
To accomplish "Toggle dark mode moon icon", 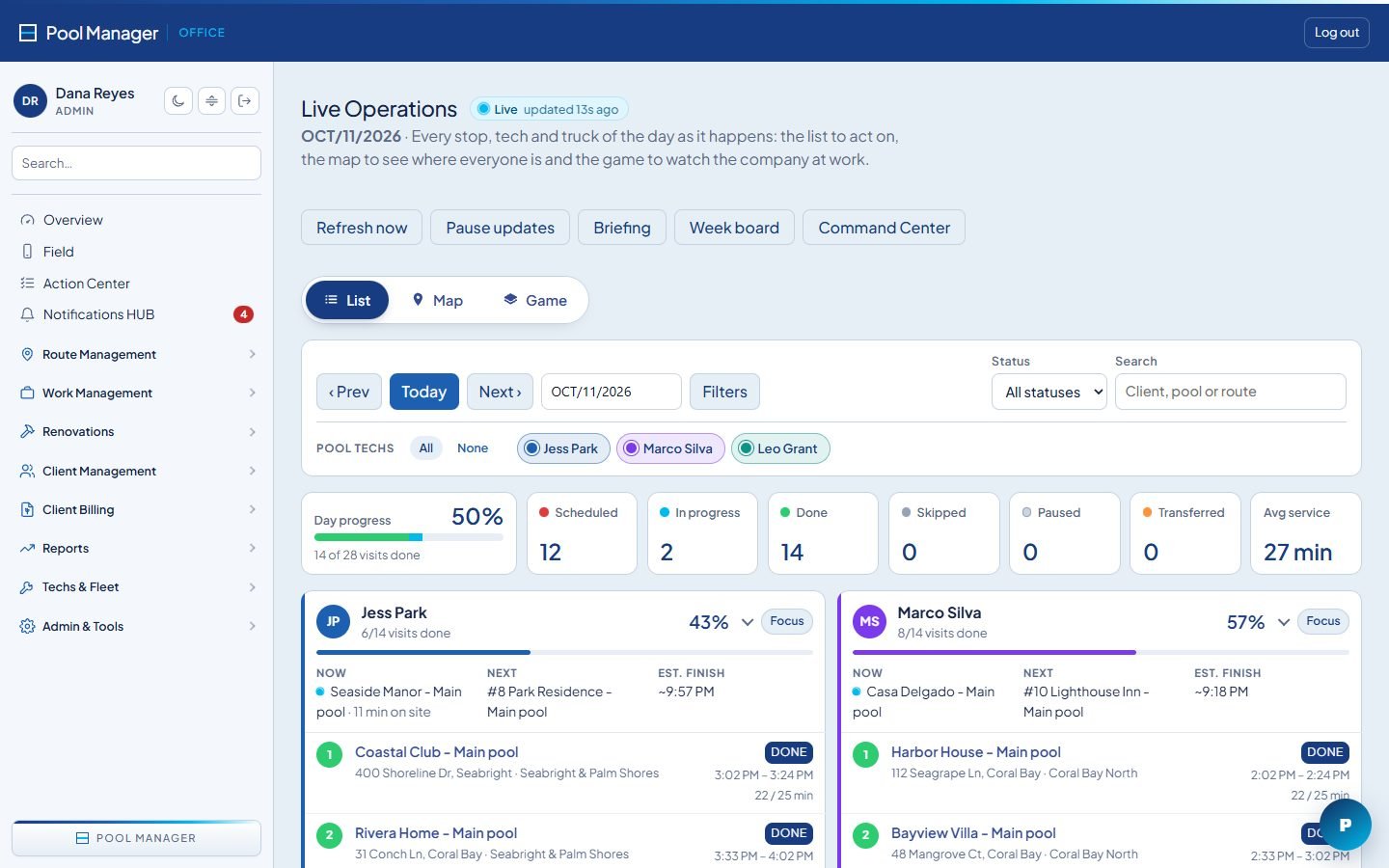I will click(178, 100).
